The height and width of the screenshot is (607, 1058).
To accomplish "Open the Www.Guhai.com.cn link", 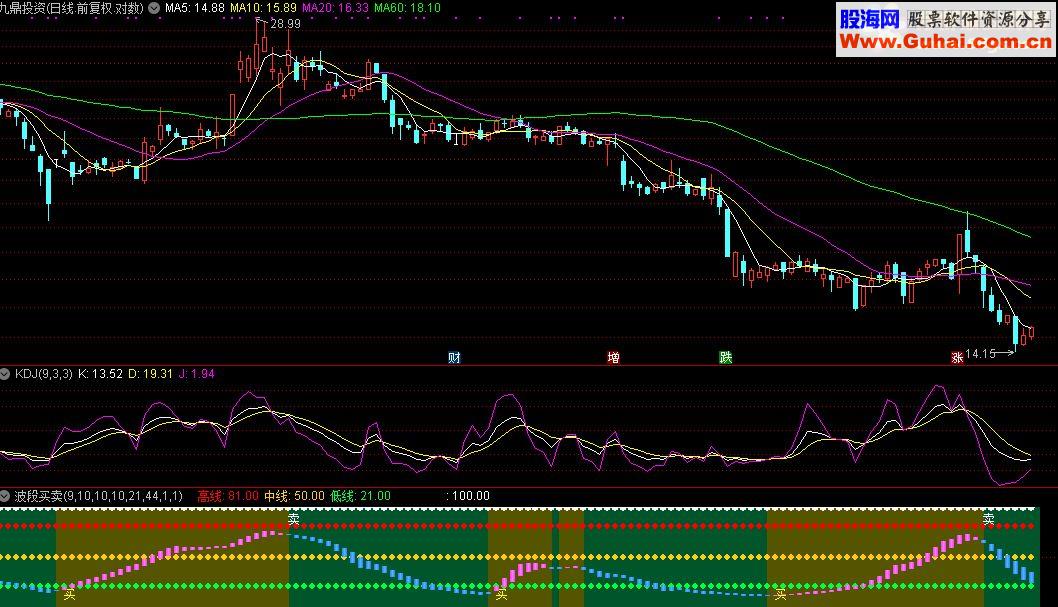I will pos(945,42).
